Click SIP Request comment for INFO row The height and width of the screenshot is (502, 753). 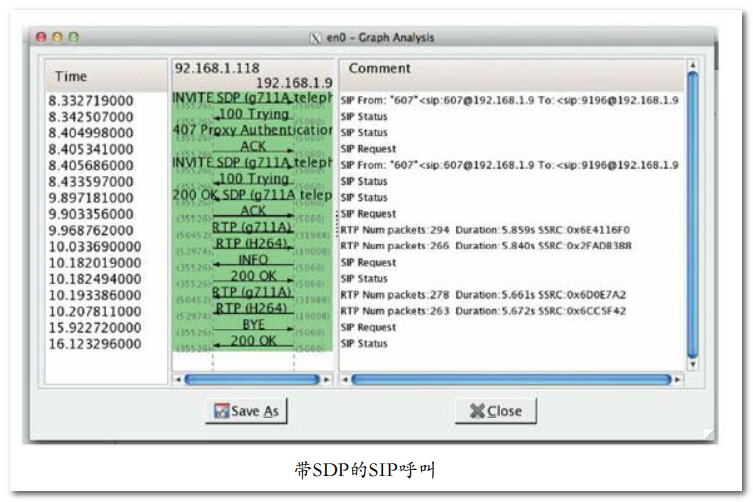click(x=368, y=263)
